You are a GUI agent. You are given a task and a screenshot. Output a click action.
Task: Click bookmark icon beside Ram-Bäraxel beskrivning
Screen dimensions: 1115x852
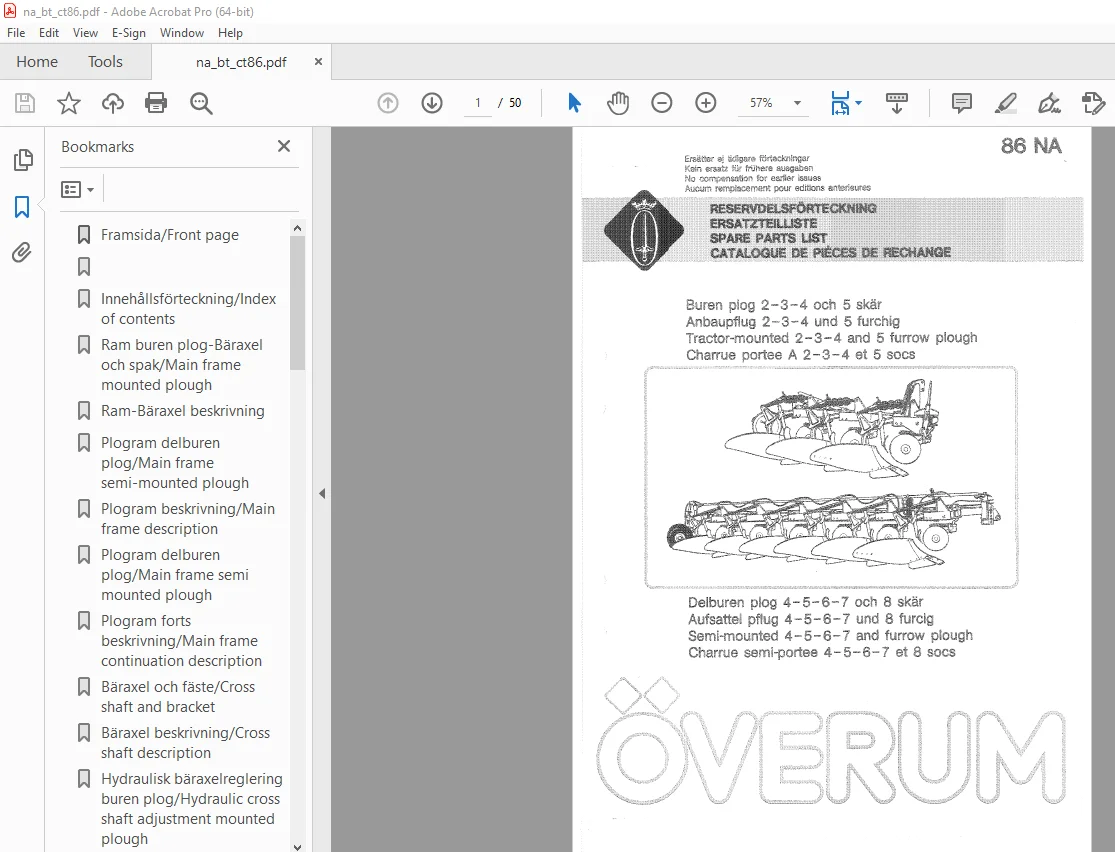pos(84,410)
